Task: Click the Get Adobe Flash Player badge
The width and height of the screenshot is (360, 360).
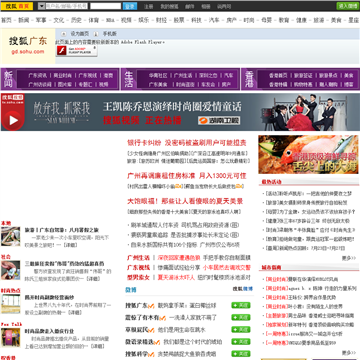Action: 77,51
